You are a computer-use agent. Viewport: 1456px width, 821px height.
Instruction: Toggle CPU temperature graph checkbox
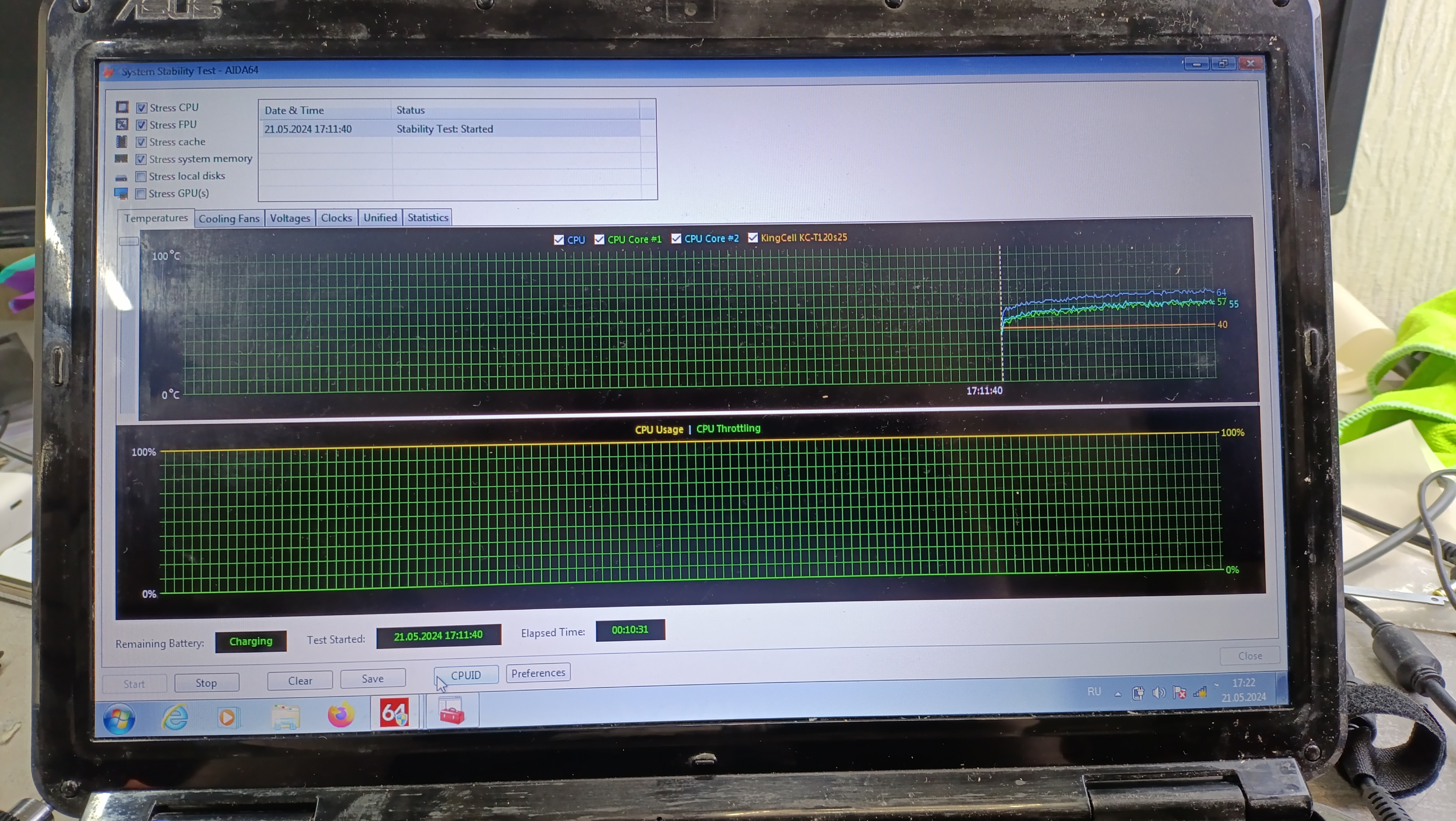[559, 240]
